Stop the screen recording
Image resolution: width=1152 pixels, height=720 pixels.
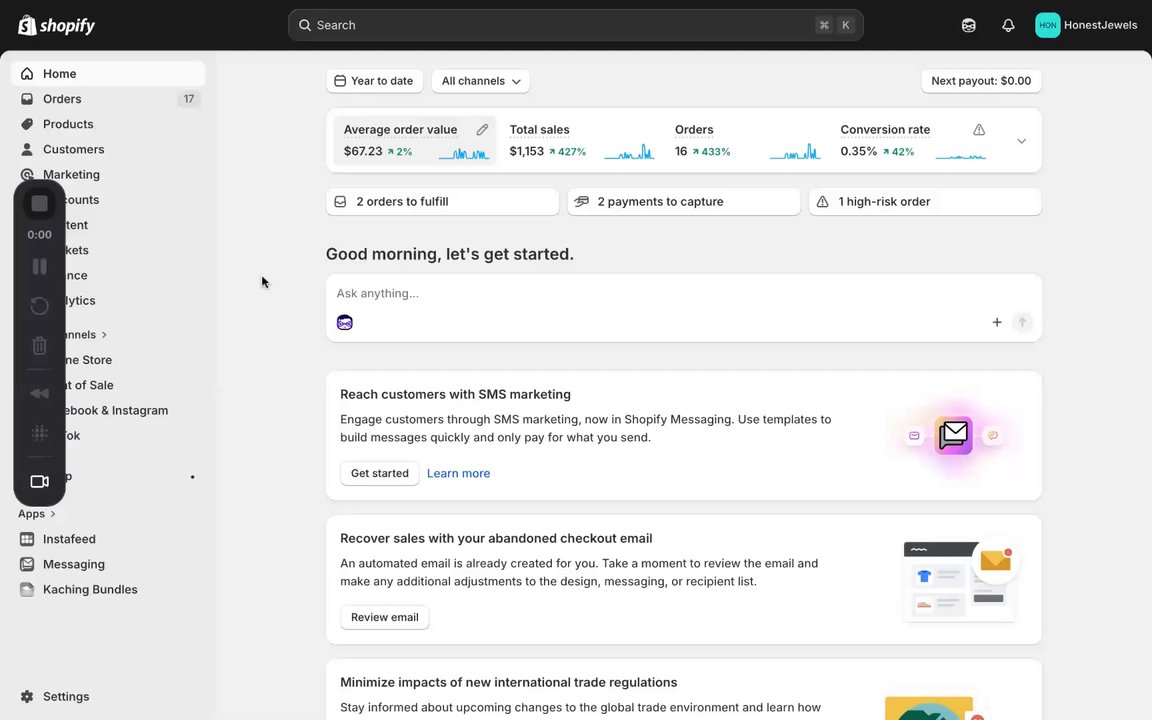[39, 204]
